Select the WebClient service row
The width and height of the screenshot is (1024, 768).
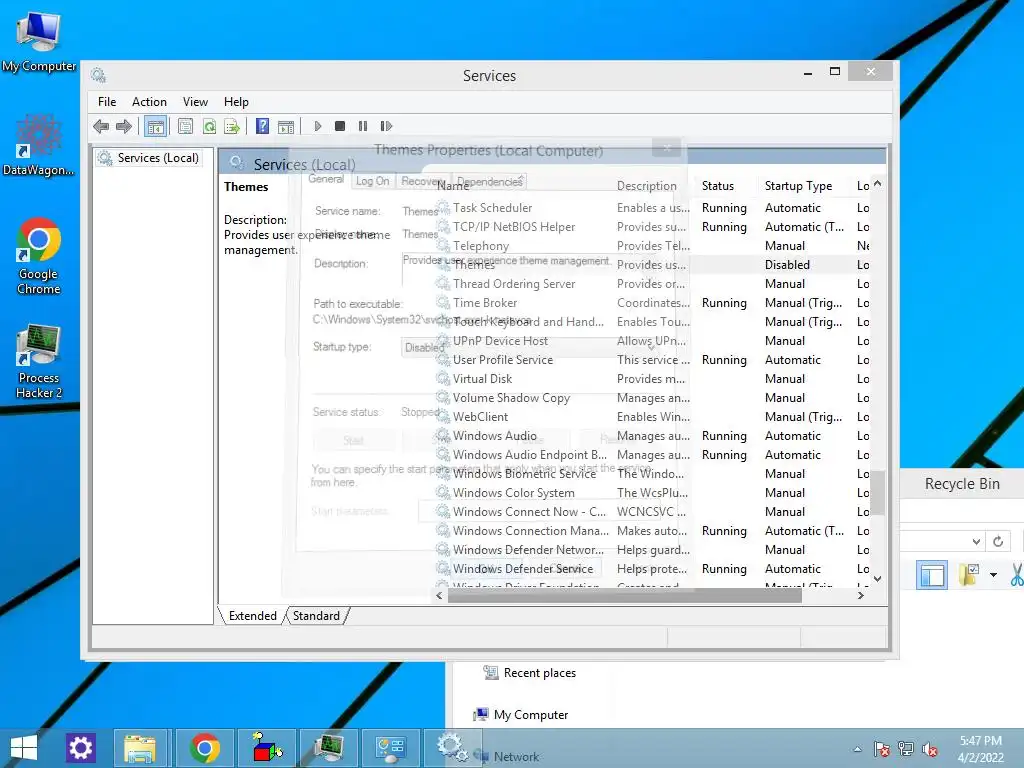click(x=653, y=416)
